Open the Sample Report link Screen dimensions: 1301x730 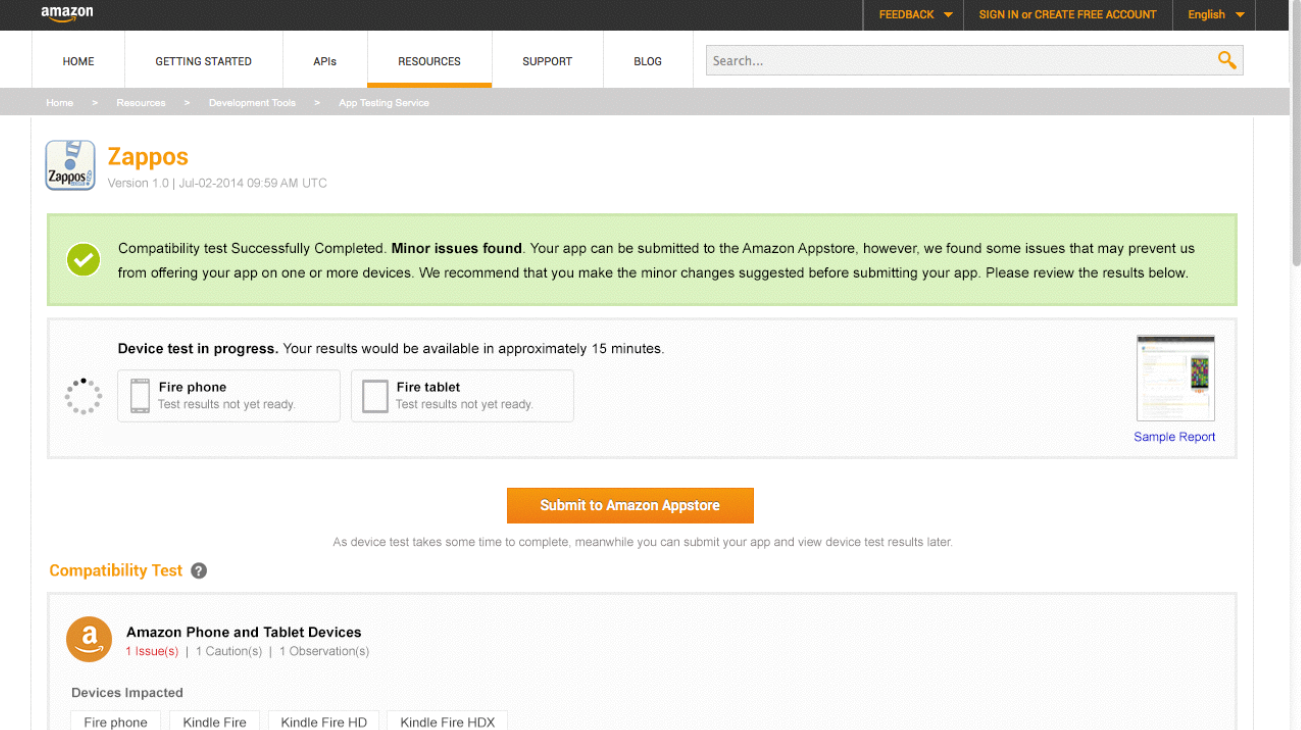point(1175,437)
